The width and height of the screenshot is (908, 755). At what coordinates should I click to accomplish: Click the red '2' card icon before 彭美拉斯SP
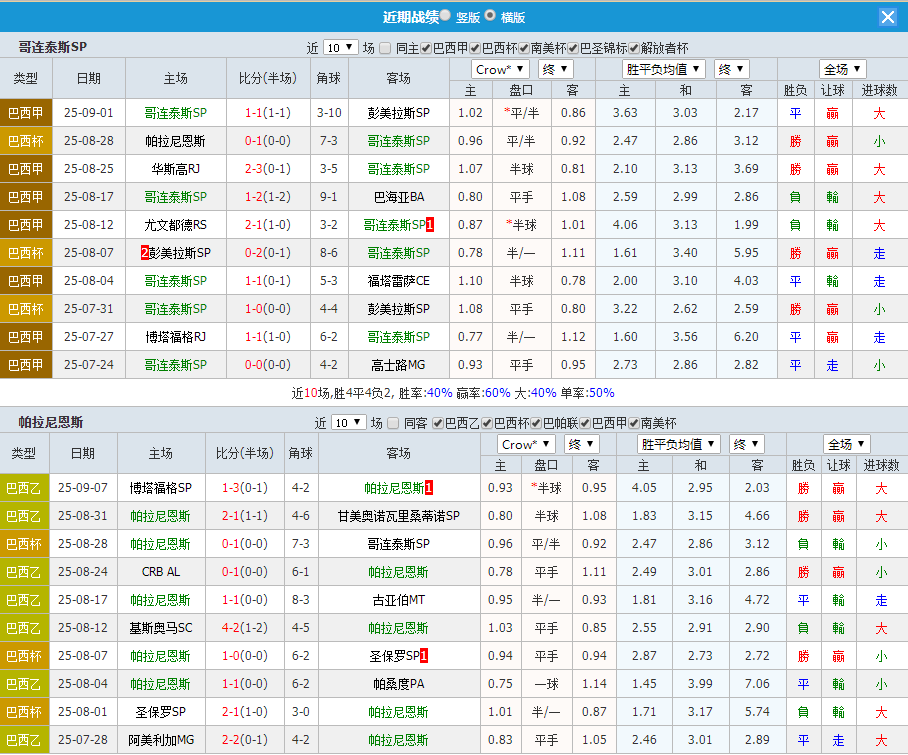click(146, 253)
